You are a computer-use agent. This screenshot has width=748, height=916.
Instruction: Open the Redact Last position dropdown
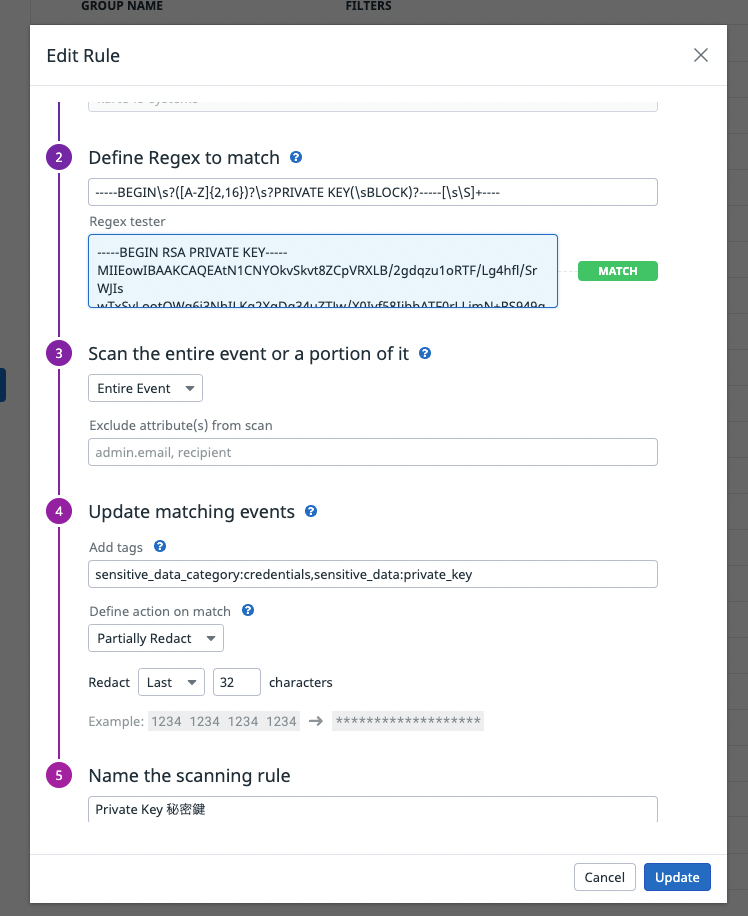point(171,682)
